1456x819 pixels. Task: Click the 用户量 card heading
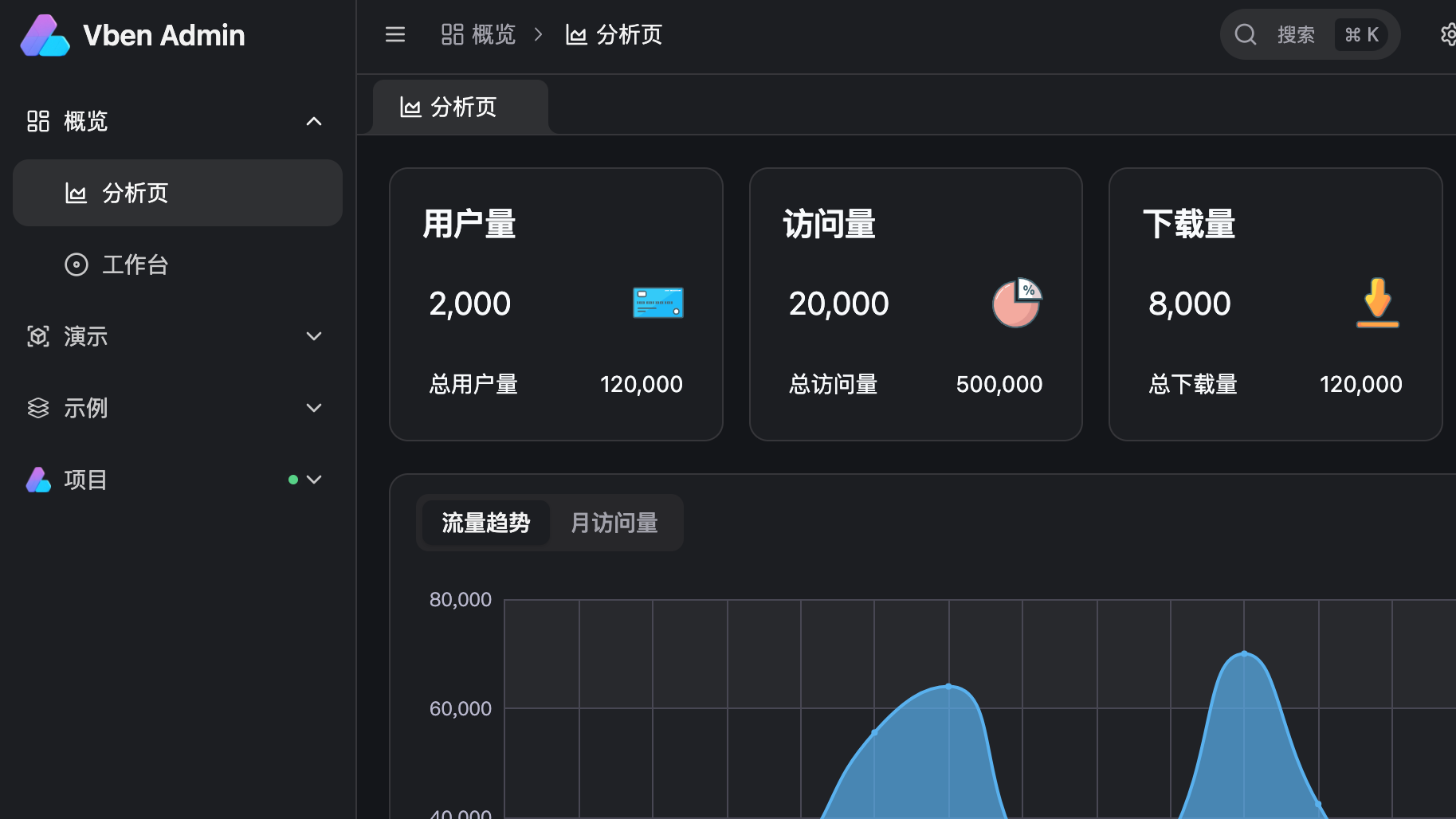coord(469,224)
